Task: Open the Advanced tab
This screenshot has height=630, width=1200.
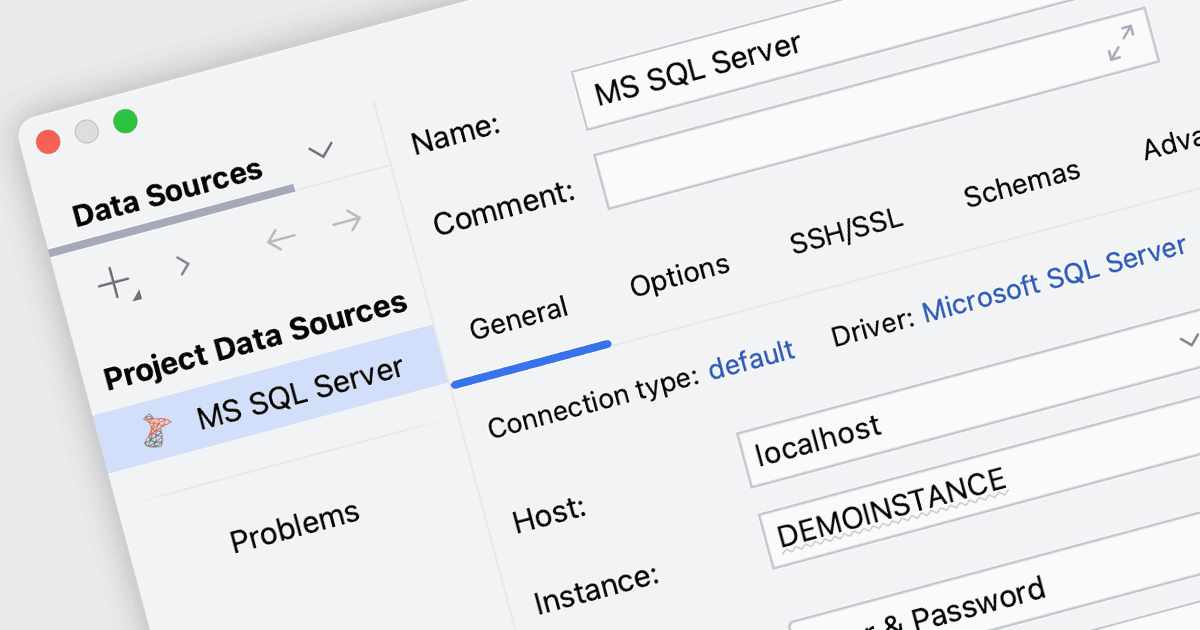Action: 1172,146
